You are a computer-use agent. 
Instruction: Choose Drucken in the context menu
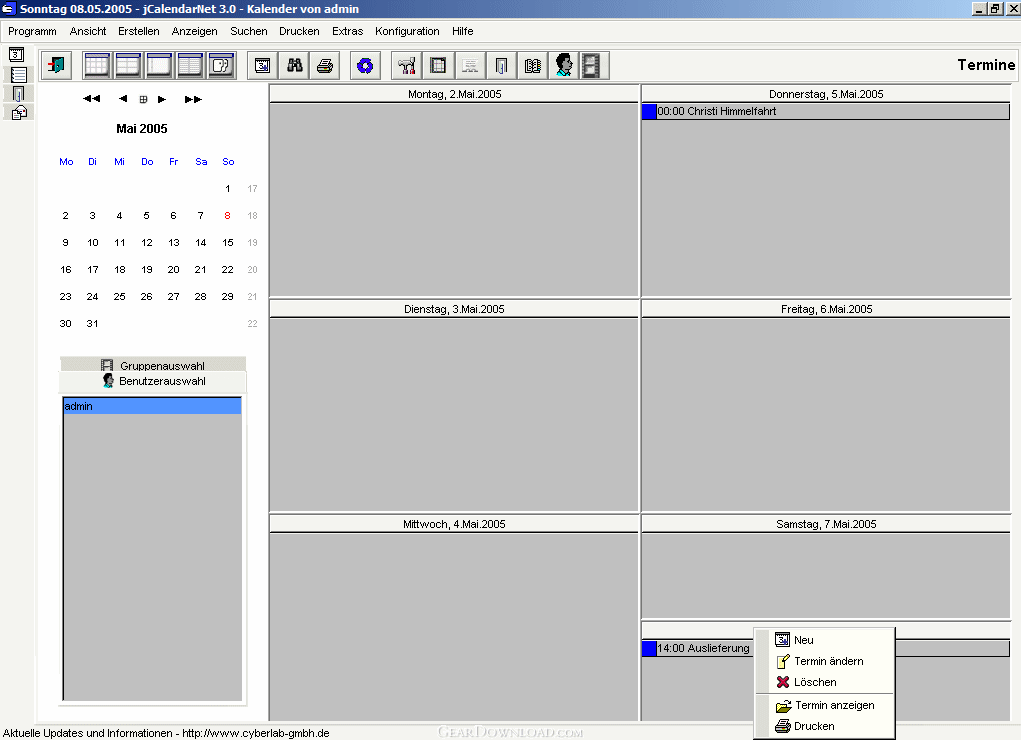tap(824, 726)
